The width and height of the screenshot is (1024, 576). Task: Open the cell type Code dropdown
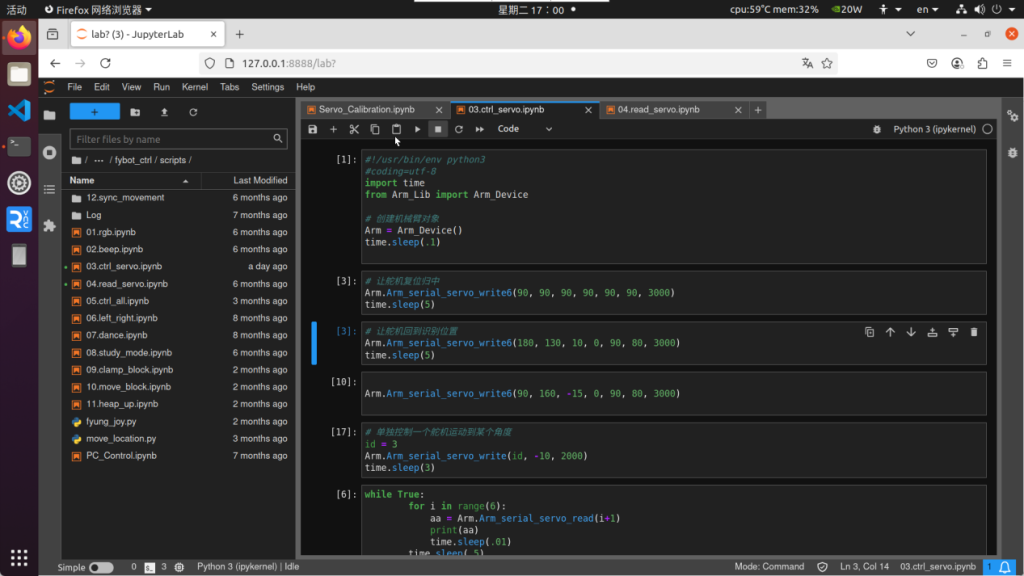click(524, 129)
